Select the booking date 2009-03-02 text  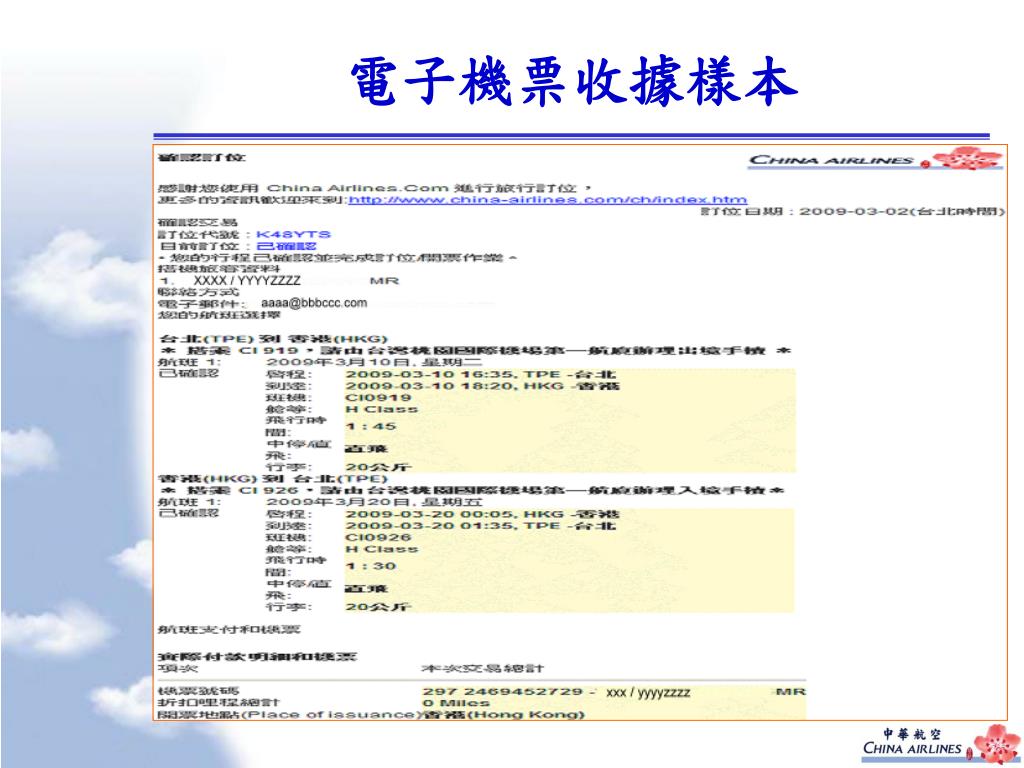point(853,212)
